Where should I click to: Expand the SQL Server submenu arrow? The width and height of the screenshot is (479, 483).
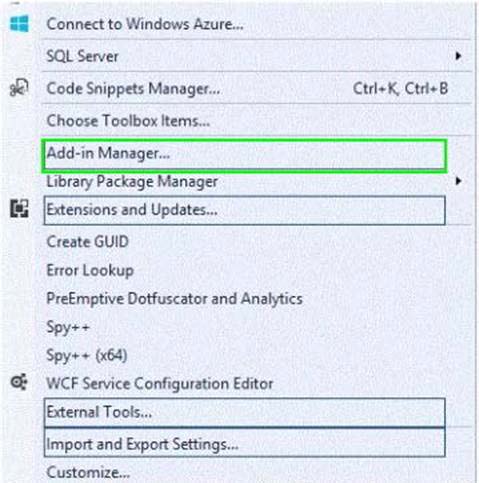tap(459, 56)
